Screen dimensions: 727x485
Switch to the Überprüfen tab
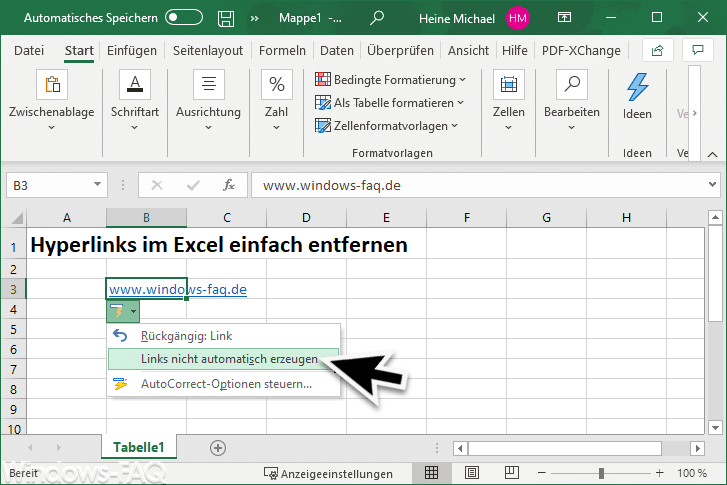400,51
